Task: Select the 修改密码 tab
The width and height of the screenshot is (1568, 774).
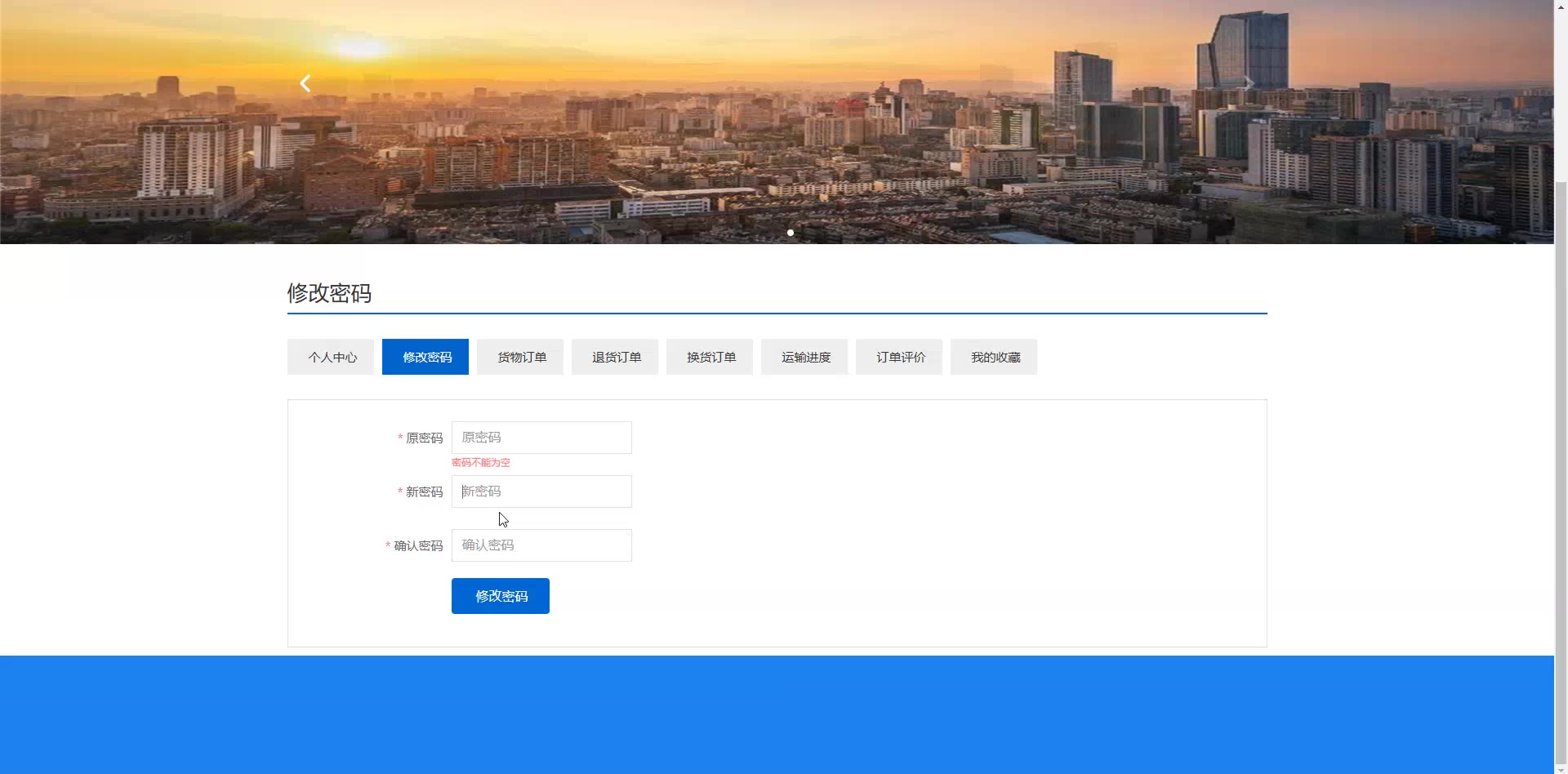Action: click(425, 357)
